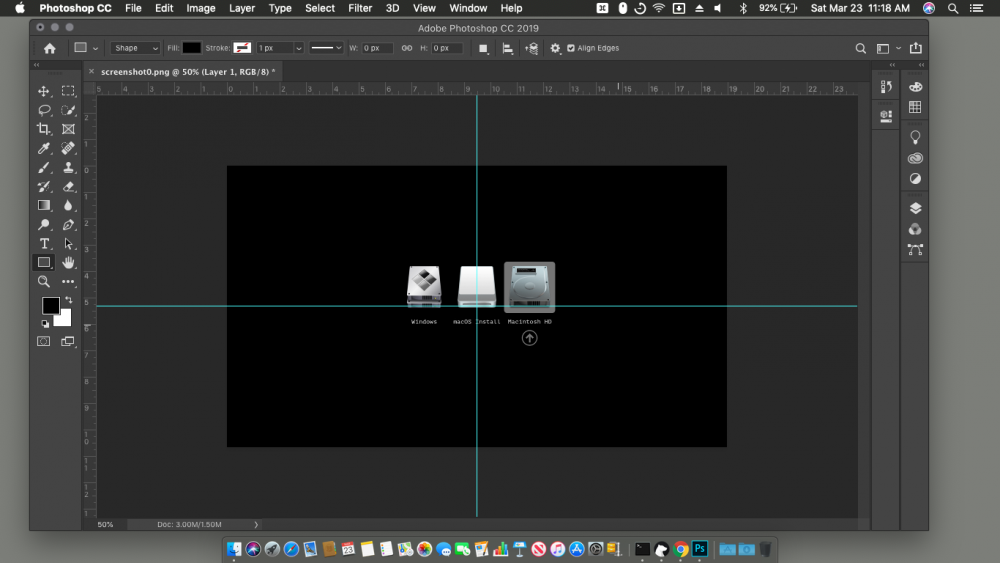Select the Eyedropper tool
The image size is (1000, 563).
tap(43, 148)
